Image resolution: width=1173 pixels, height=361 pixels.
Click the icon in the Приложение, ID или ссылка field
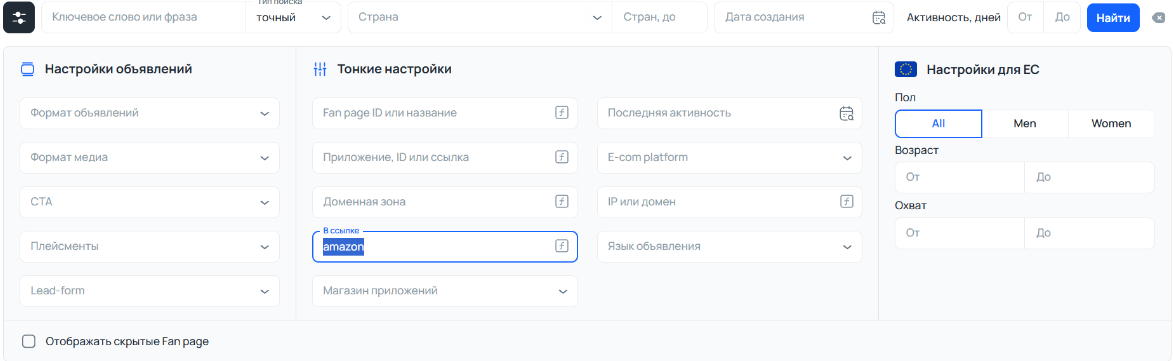(562, 157)
